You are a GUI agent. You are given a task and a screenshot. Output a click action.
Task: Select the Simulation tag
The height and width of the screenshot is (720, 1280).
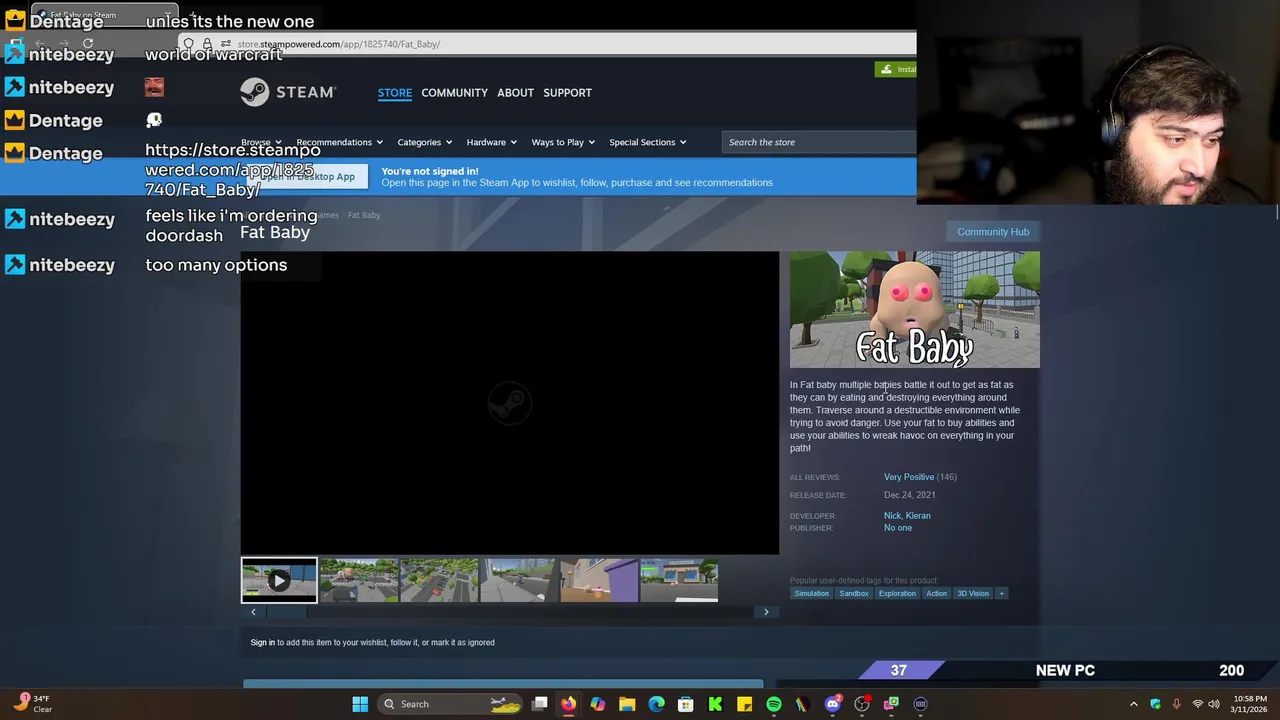coord(811,593)
